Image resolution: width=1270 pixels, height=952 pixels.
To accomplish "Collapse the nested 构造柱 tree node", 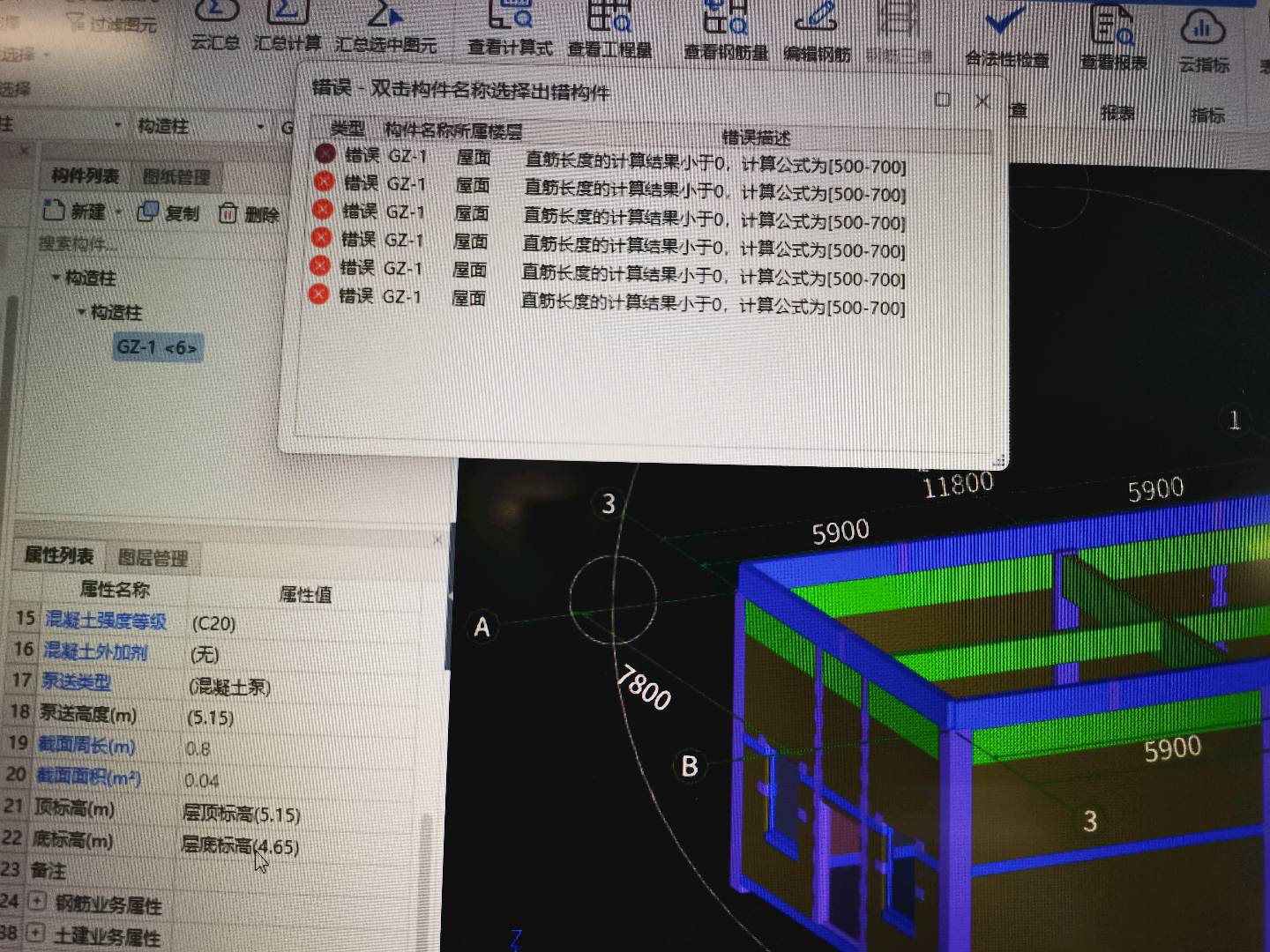I will 81,312.
